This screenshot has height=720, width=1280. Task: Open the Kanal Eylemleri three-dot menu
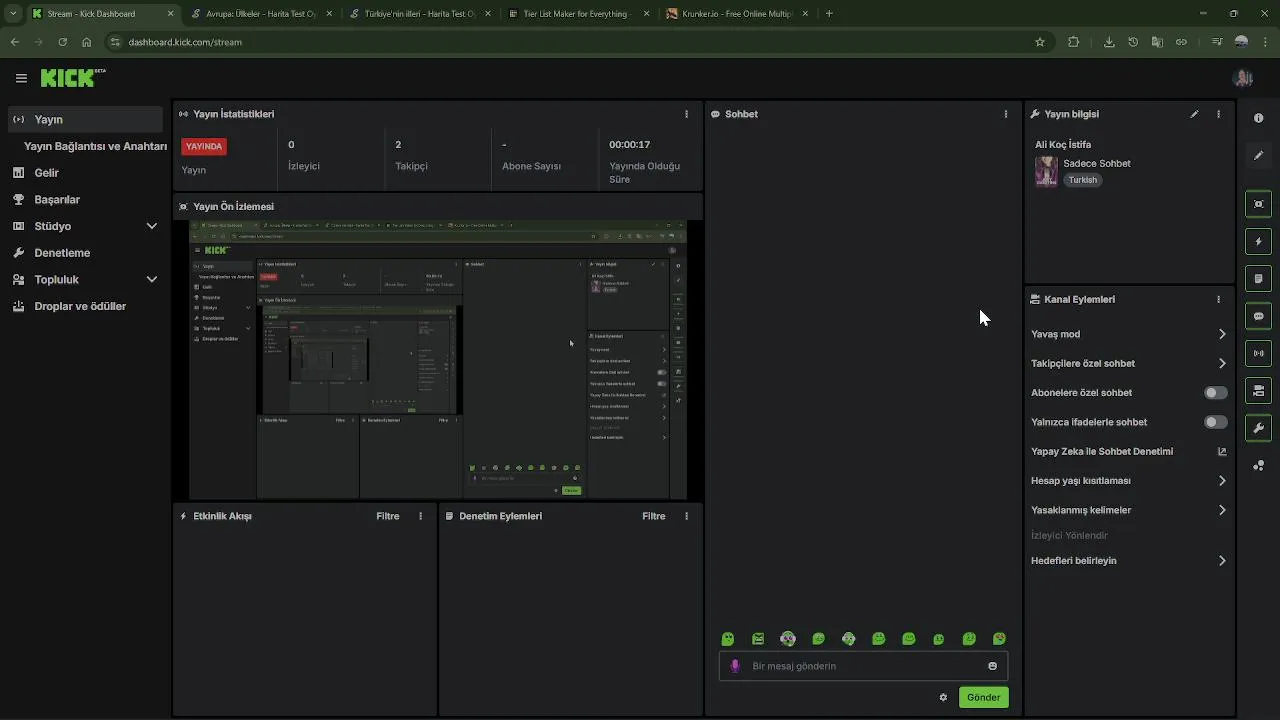pos(1218,299)
